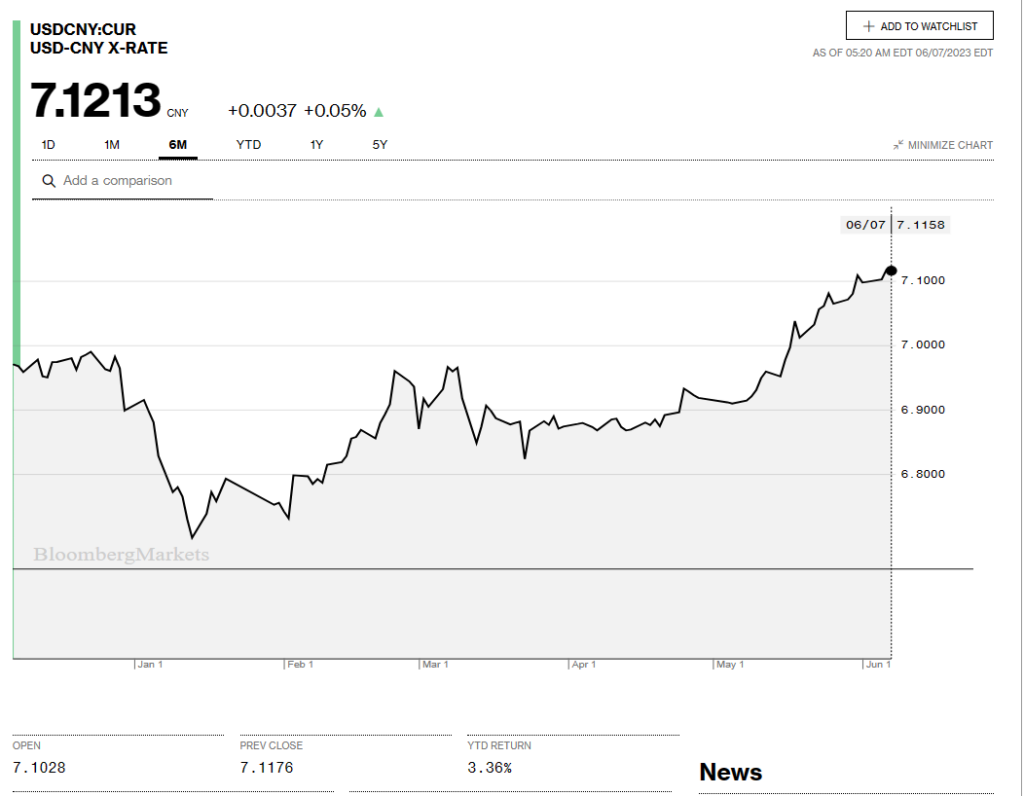Click the Mar 1 axis marker
The width and height of the screenshot is (1024, 796).
(435, 664)
